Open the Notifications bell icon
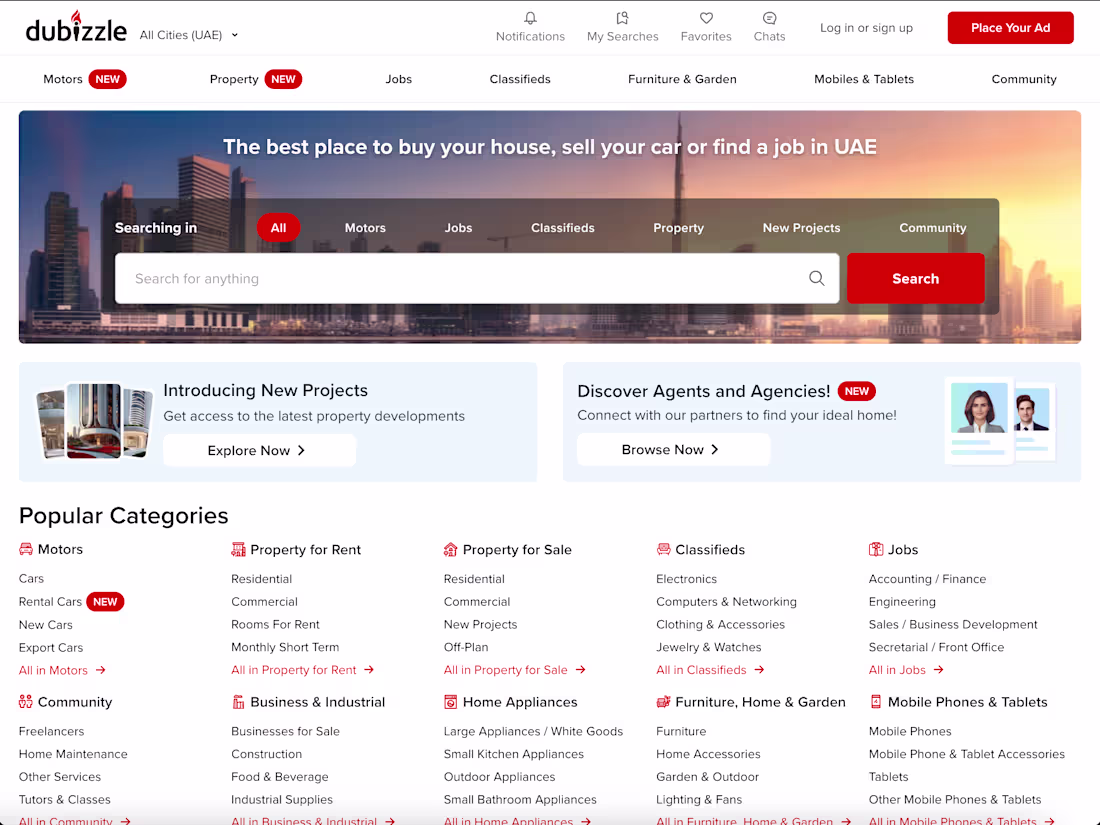1100x825 pixels. point(530,18)
